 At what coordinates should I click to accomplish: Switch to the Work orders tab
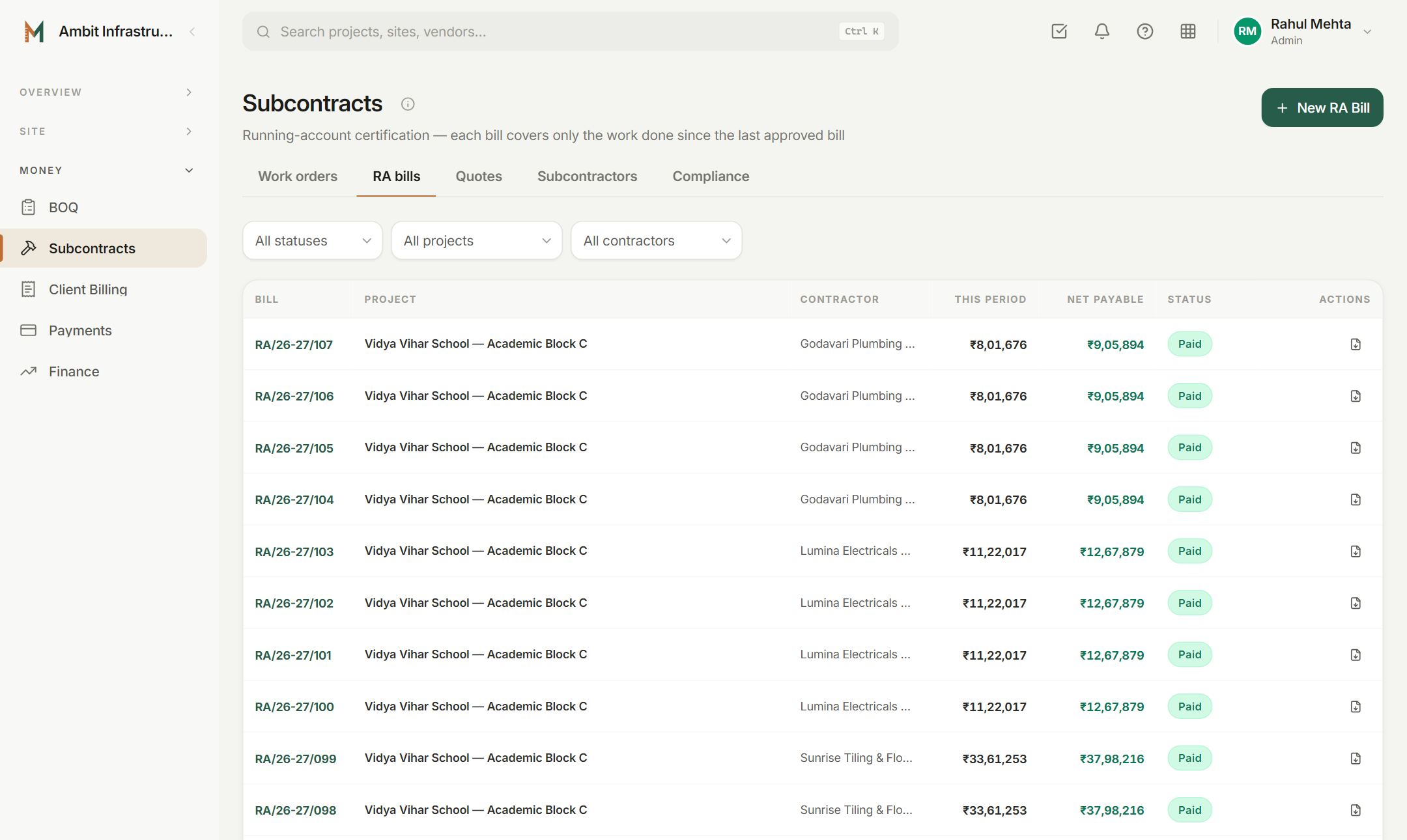(x=298, y=176)
